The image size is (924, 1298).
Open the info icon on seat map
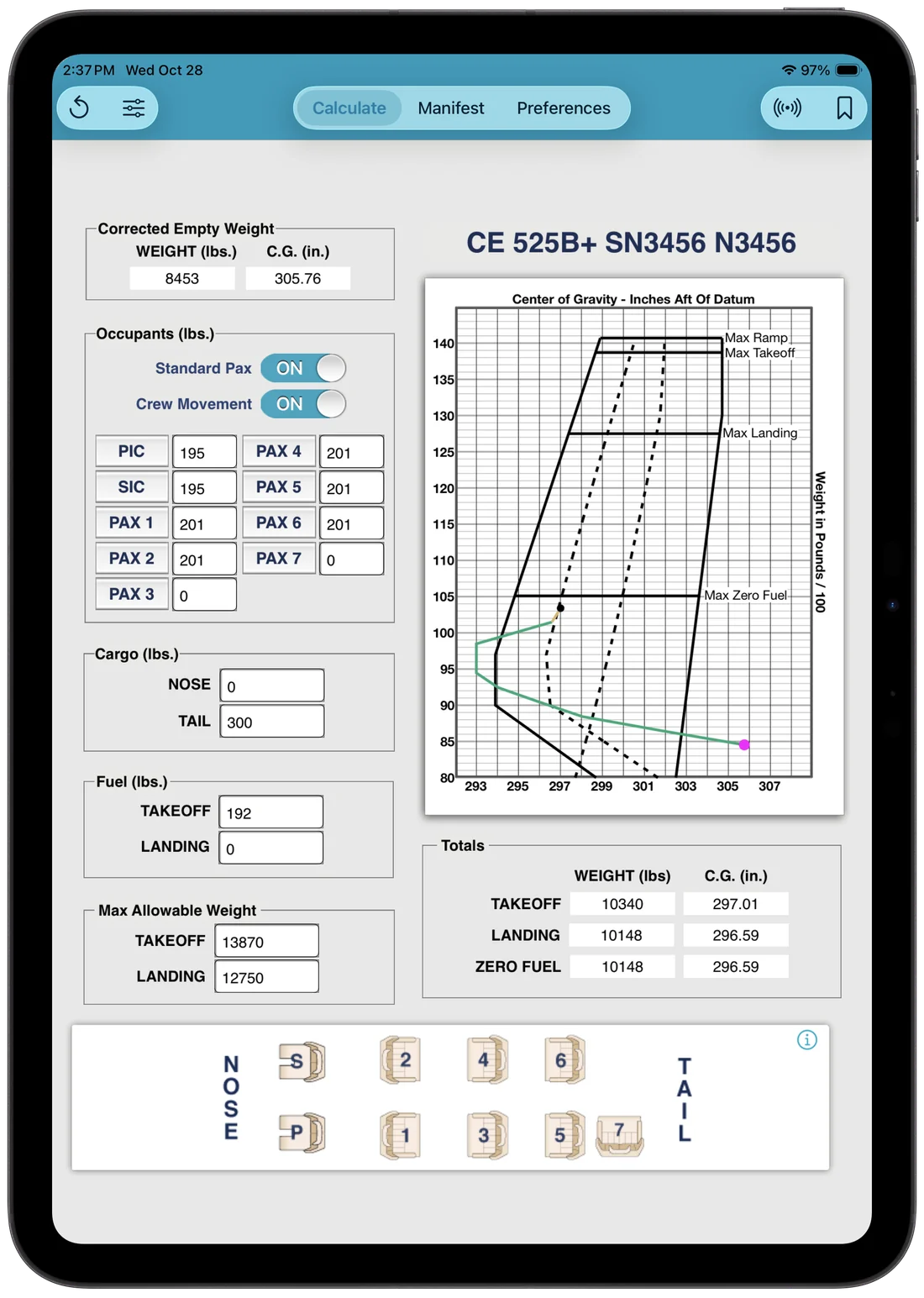[806, 1040]
